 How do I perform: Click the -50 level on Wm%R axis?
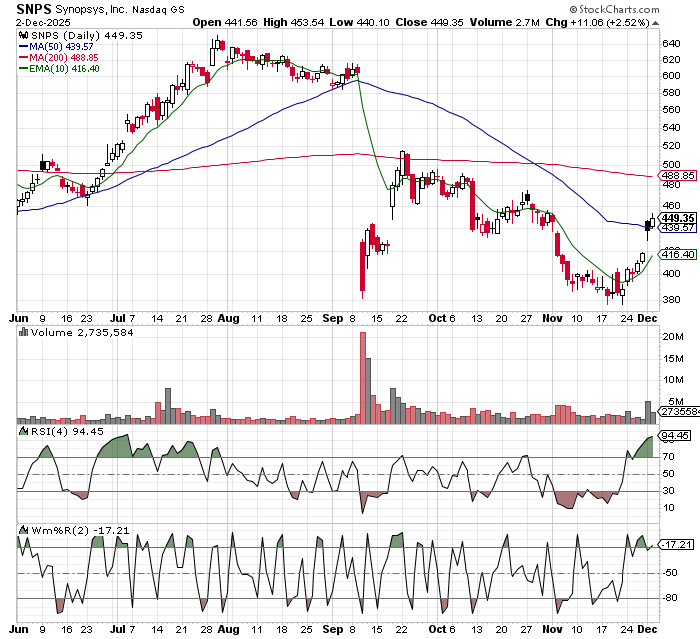[x=670, y=573]
